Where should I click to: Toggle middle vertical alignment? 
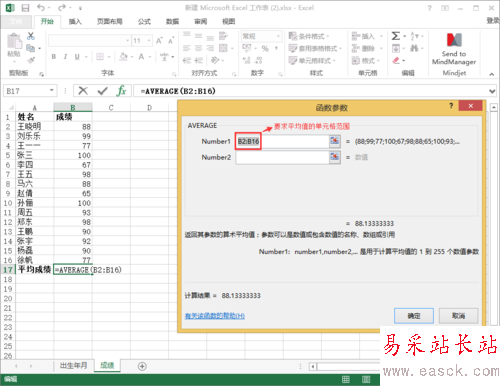point(198,36)
